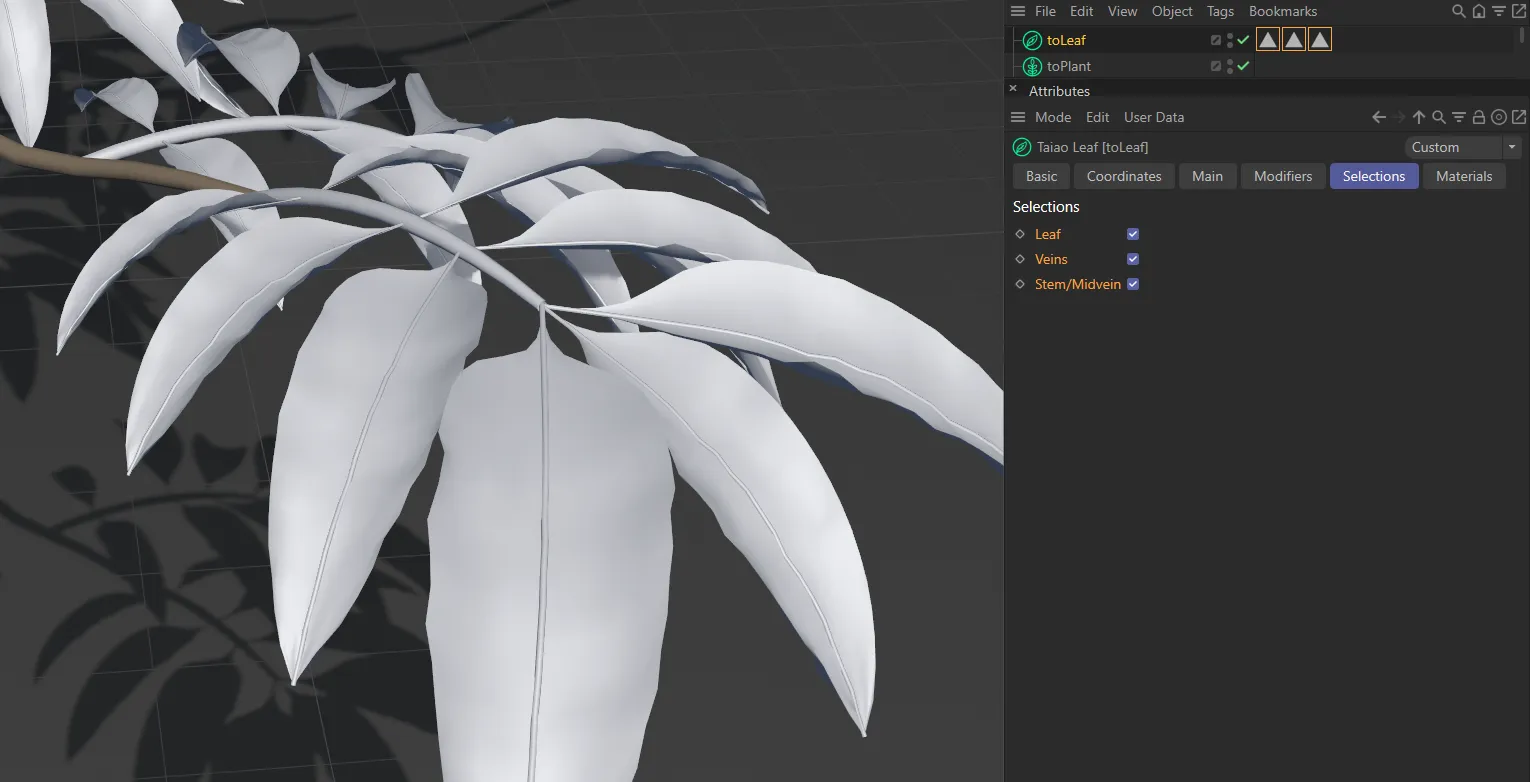Select the third triangle selection tag on toLeaf
The height and width of the screenshot is (782, 1530).
point(1320,39)
